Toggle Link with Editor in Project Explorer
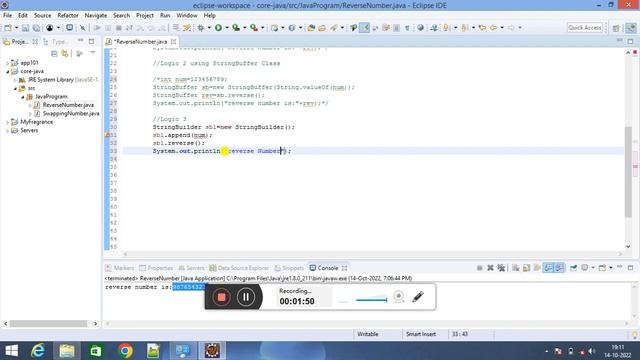Viewport: 640px width, 360px height. coord(65,54)
